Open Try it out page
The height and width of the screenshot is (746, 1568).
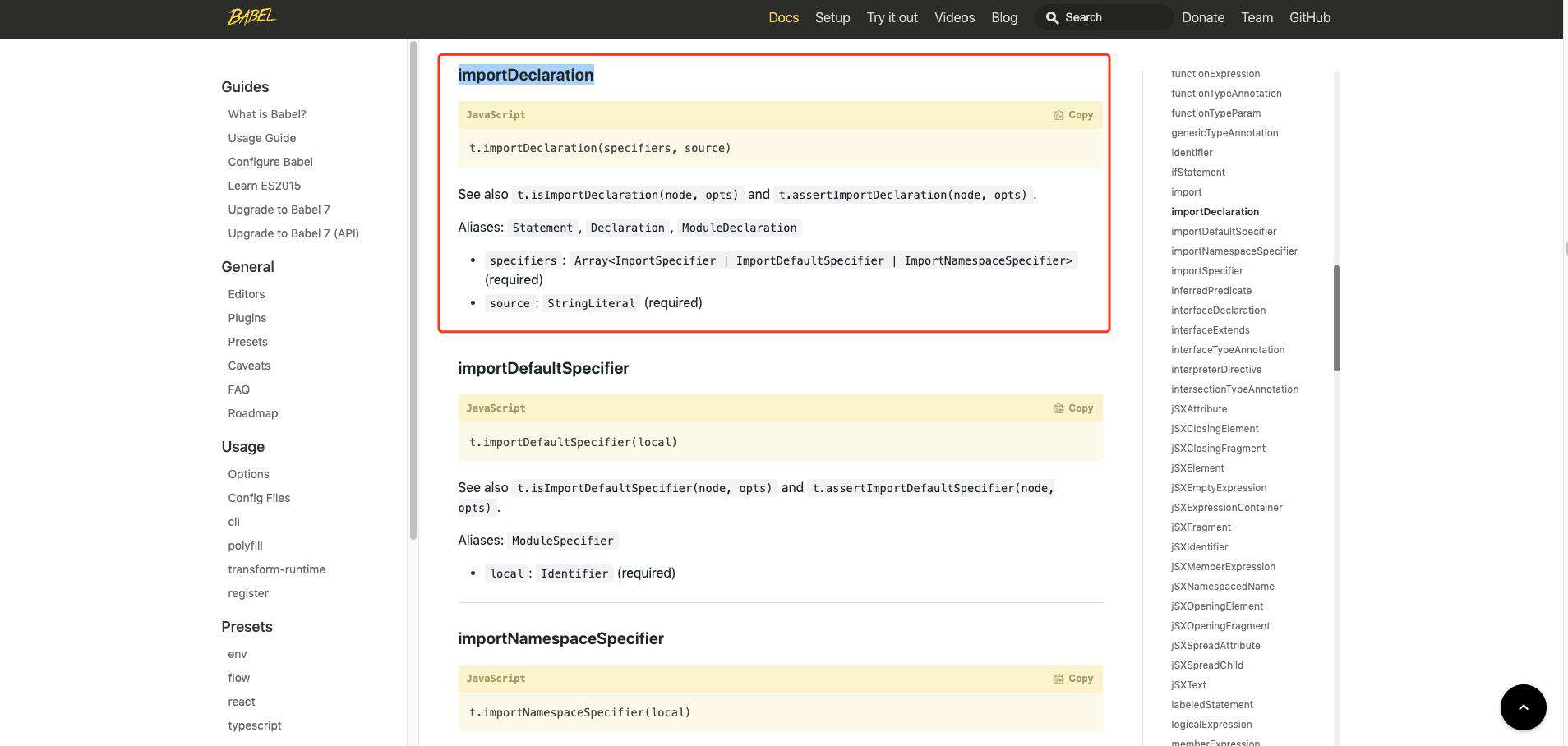point(892,17)
